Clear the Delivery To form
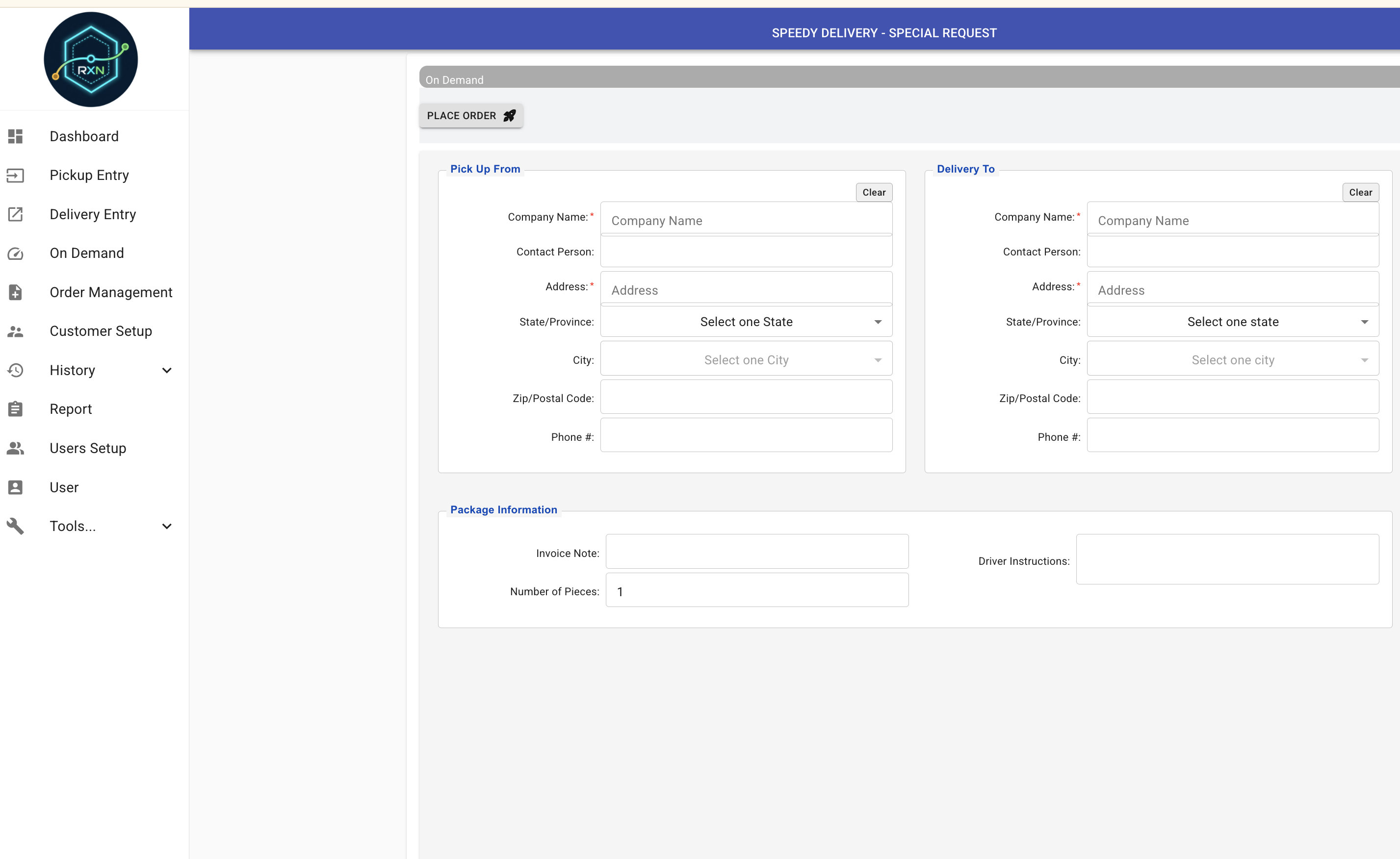1400x859 pixels. (x=1360, y=193)
